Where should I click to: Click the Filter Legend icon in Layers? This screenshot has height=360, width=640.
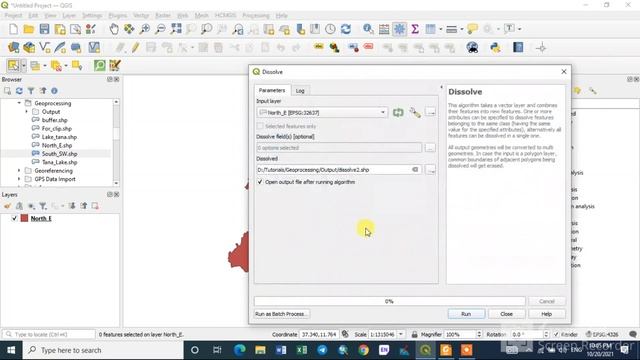pos(43,206)
